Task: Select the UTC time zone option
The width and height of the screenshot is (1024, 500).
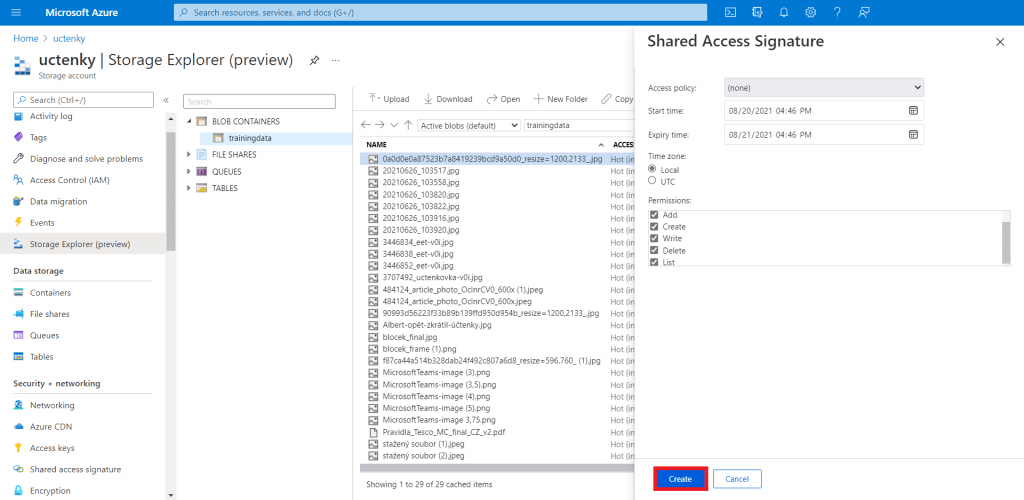Action: [654, 181]
